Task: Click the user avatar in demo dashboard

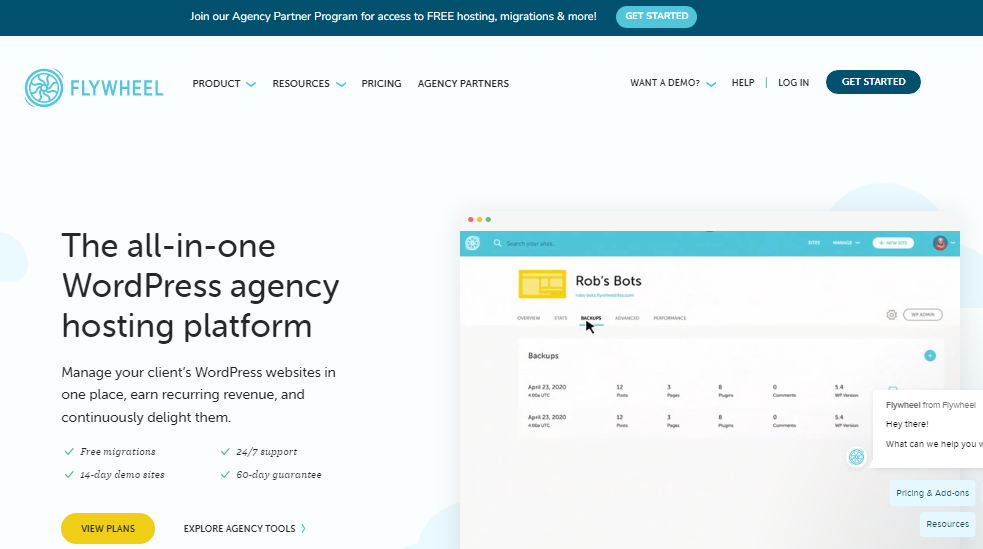Action: [940, 243]
